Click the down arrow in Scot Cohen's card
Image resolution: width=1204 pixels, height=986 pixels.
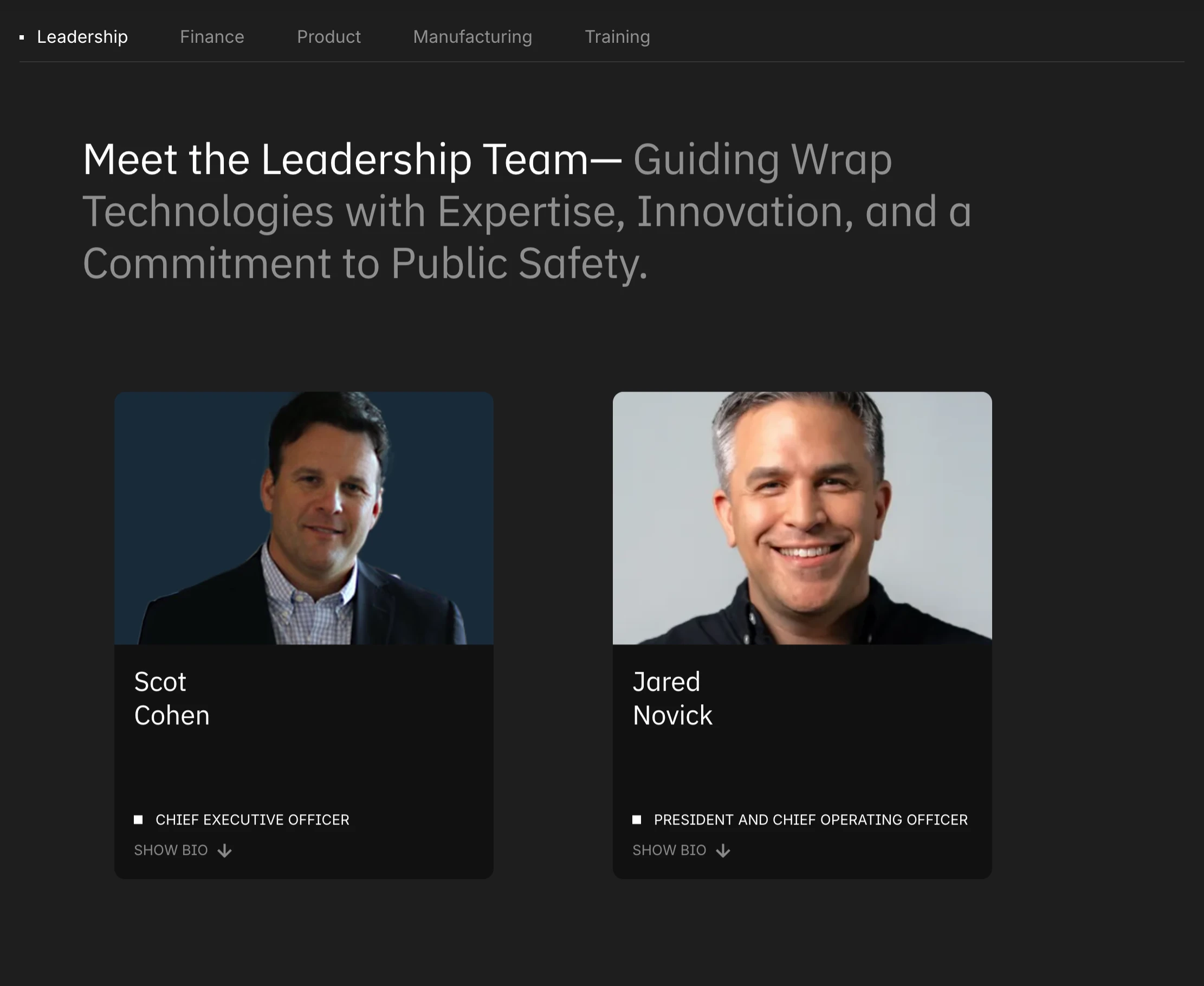(x=224, y=850)
